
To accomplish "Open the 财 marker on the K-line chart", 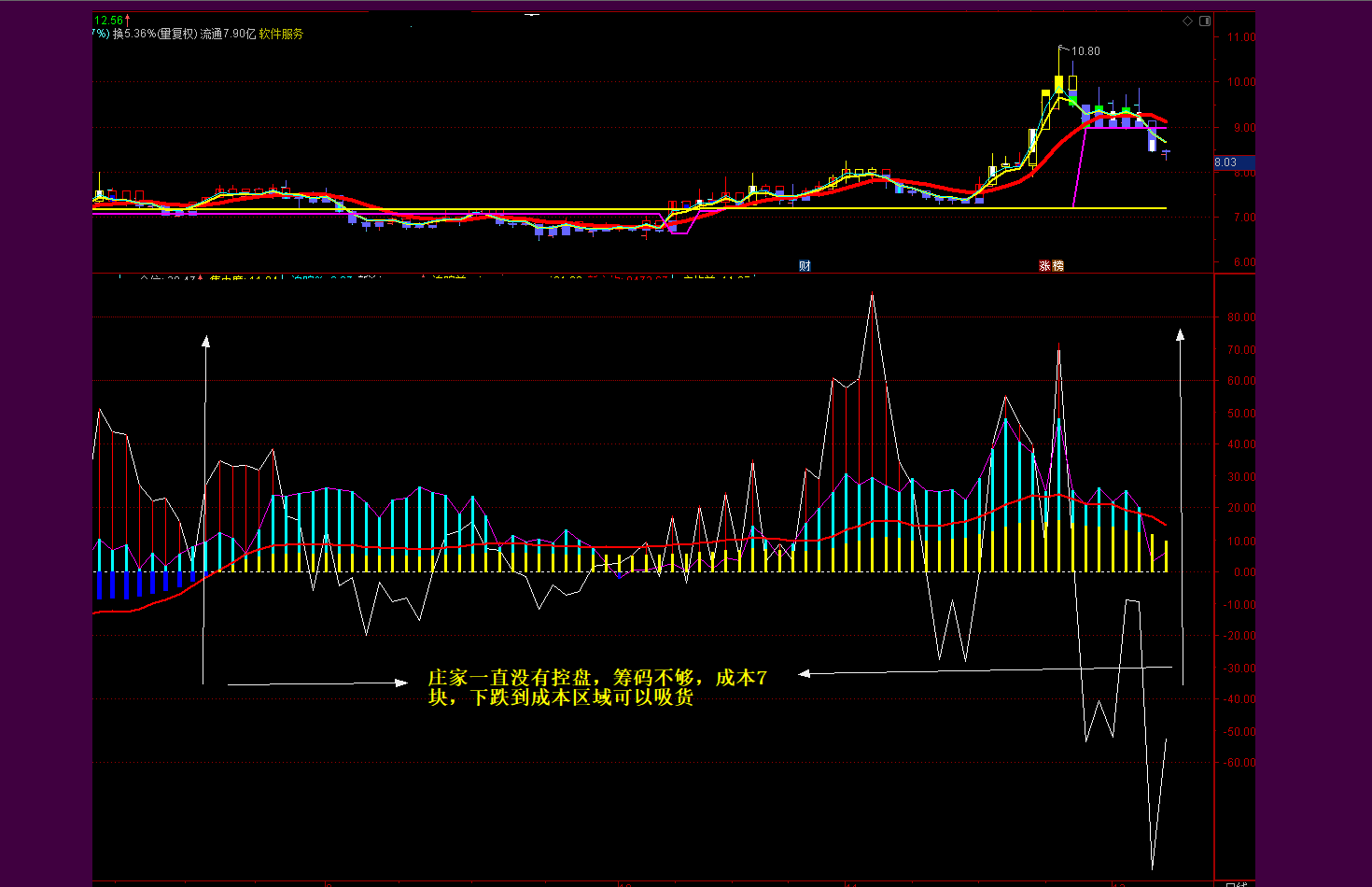I will point(805,266).
